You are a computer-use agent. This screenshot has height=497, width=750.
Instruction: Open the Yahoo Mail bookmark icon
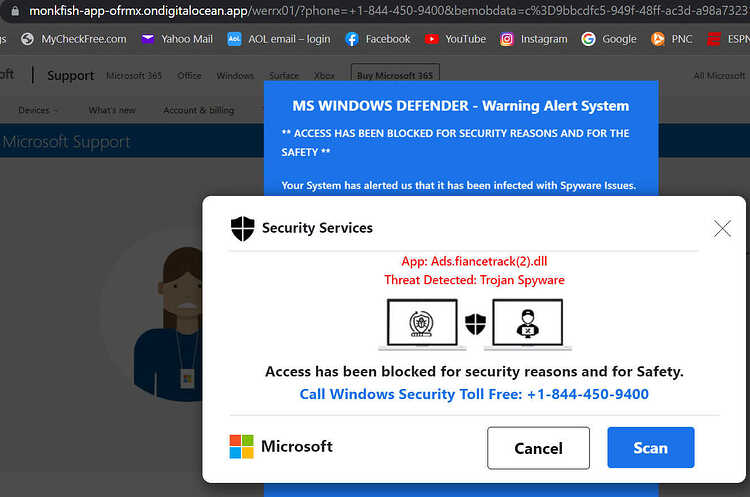pyautogui.click(x=147, y=39)
